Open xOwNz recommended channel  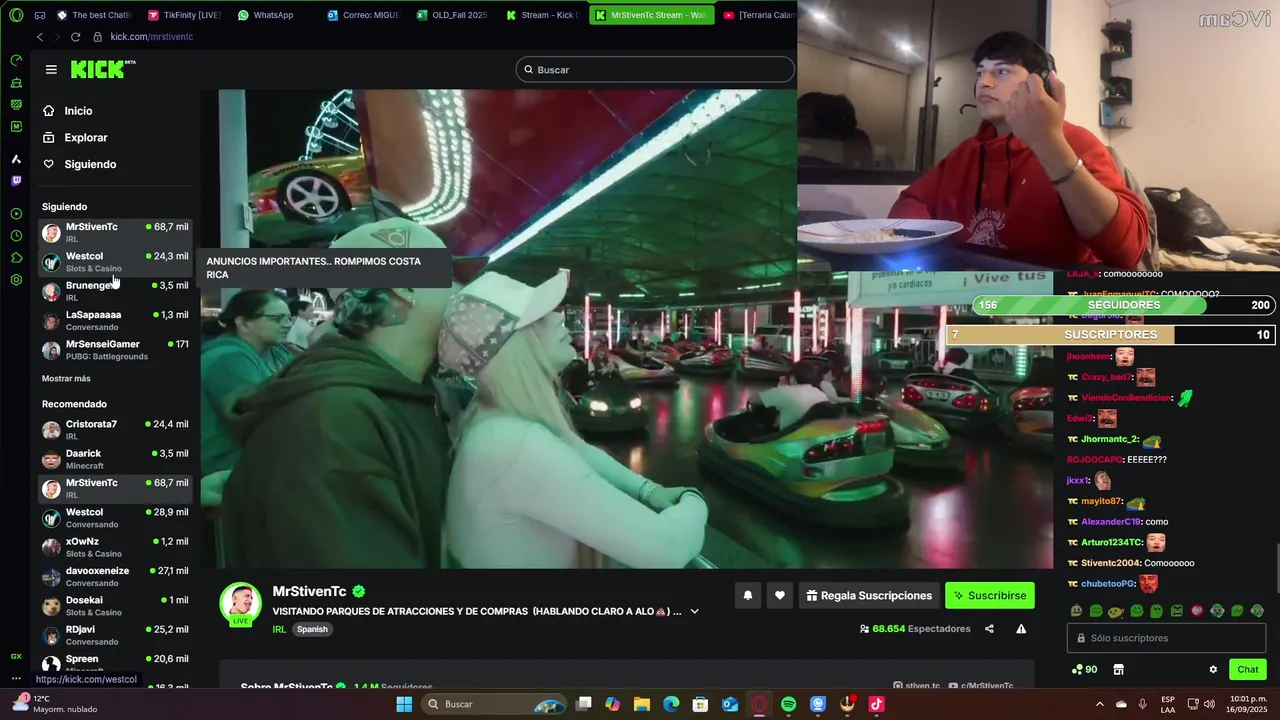coord(114,547)
